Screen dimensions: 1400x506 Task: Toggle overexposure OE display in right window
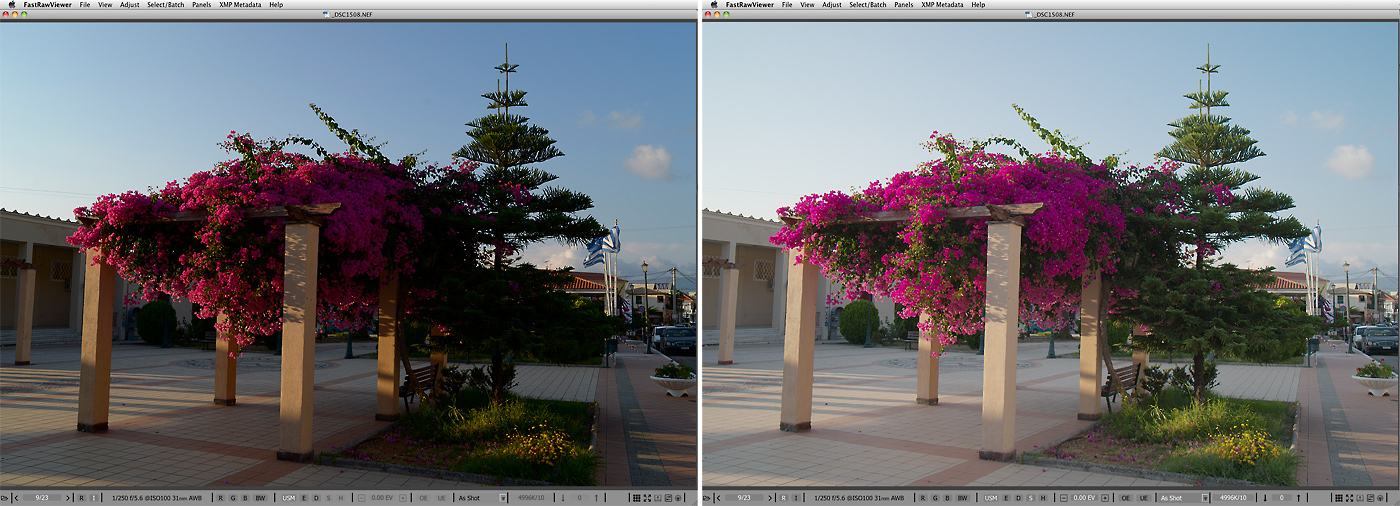point(1125,497)
